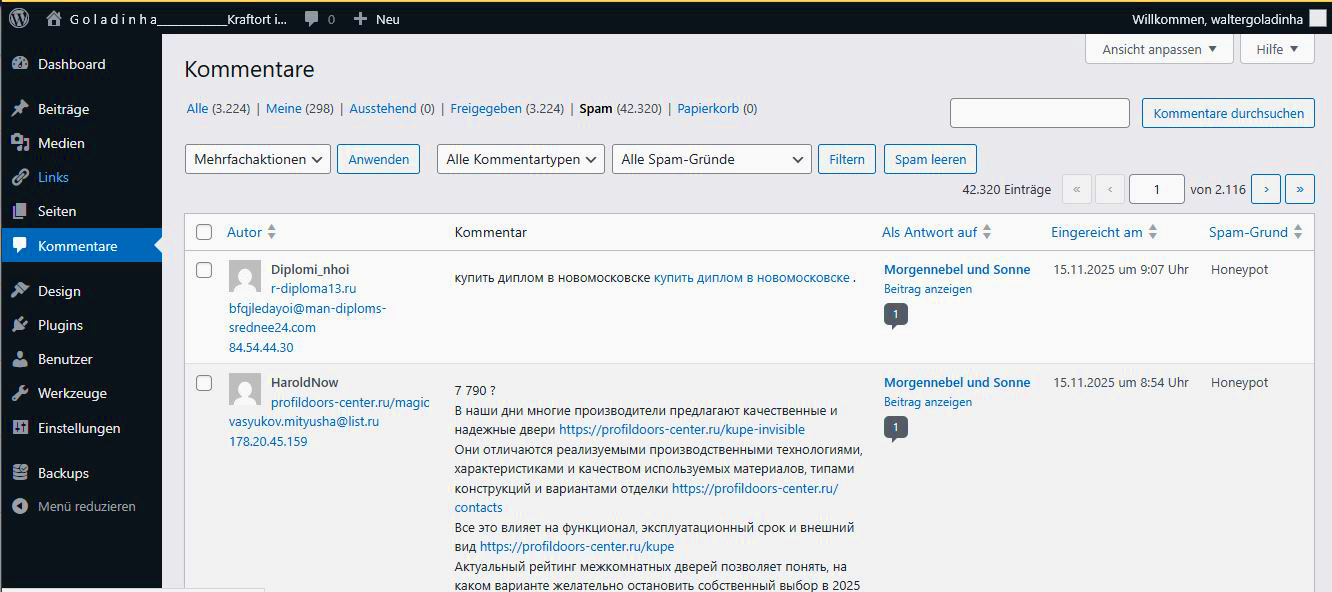Check the Diplomi_nhoi comment checkbox

pyautogui.click(x=204, y=270)
